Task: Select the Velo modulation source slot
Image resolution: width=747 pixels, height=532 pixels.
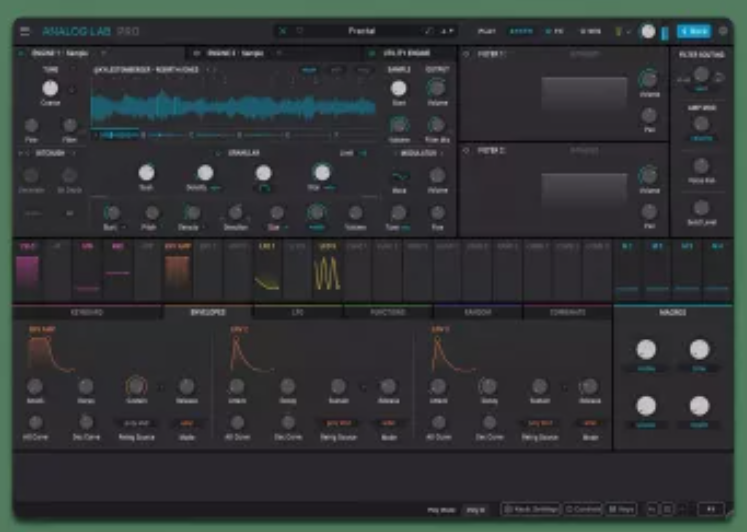Action: tap(28, 270)
